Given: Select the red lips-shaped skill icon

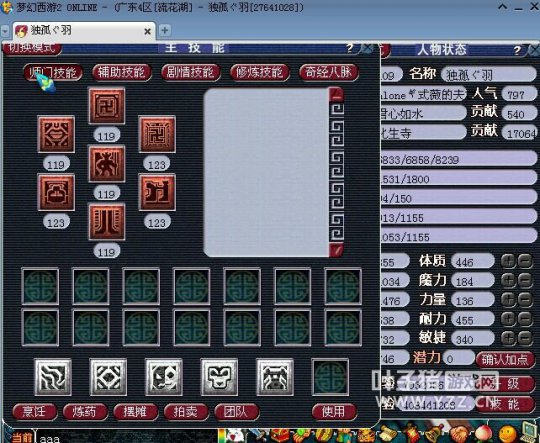Looking at the screenshot, I should 56,134.
